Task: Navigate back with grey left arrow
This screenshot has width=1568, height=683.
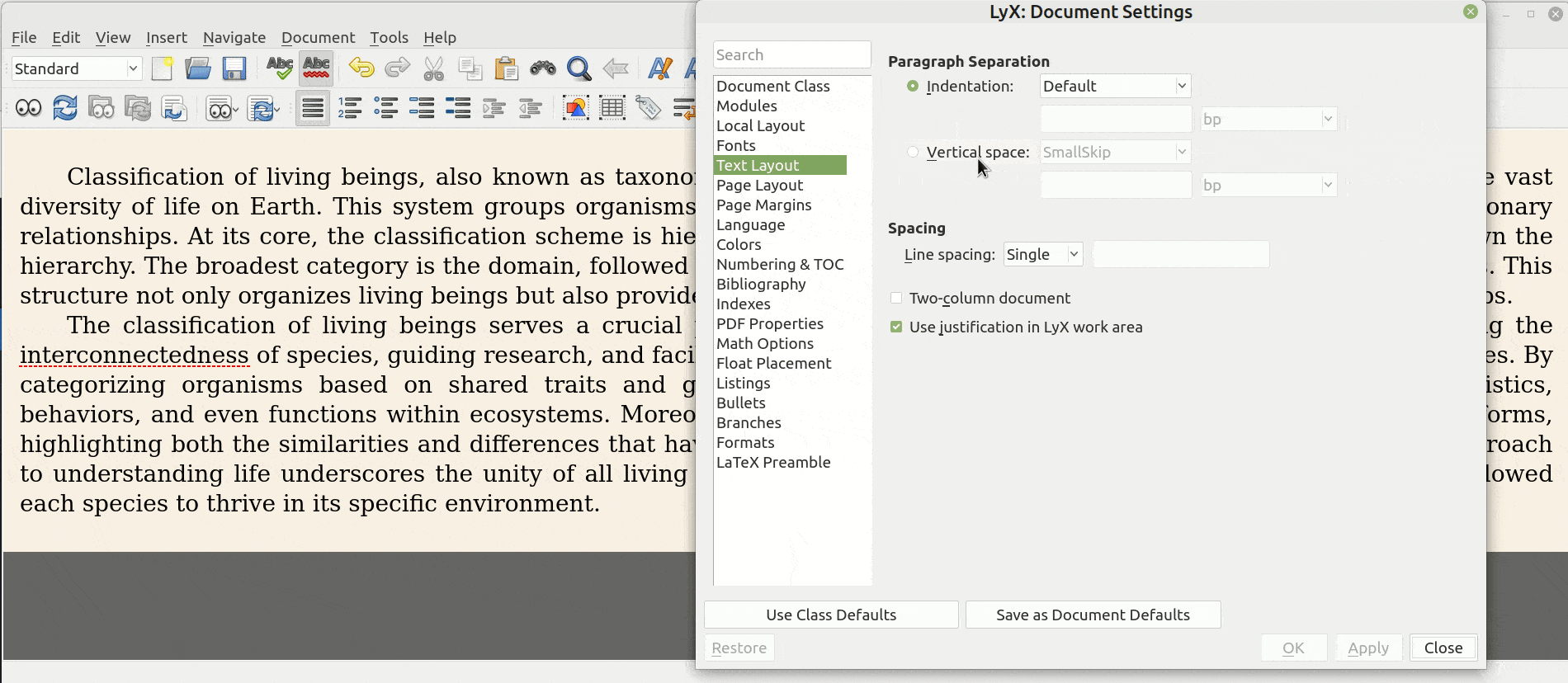Action: [615, 68]
